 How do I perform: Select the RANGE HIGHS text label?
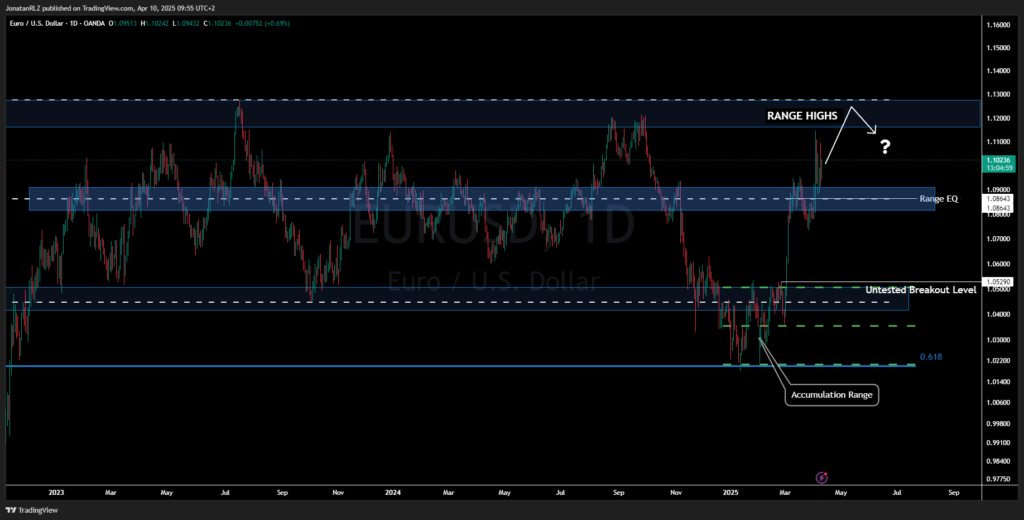pyautogui.click(x=802, y=116)
